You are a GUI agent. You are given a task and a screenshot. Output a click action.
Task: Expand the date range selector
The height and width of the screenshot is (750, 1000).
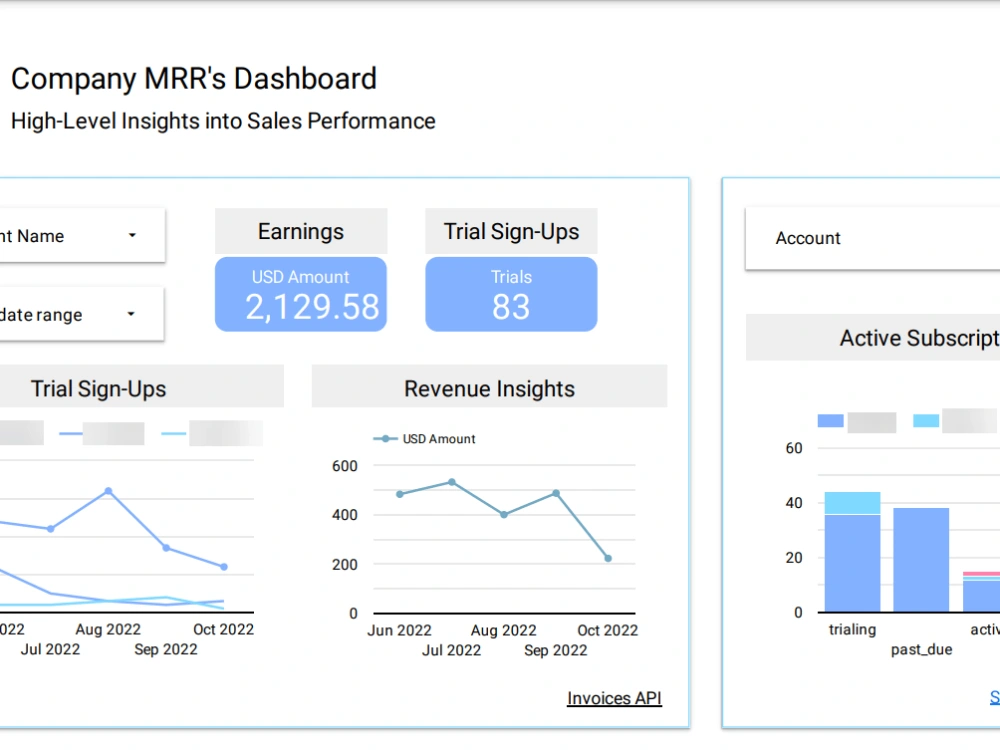click(80, 314)
